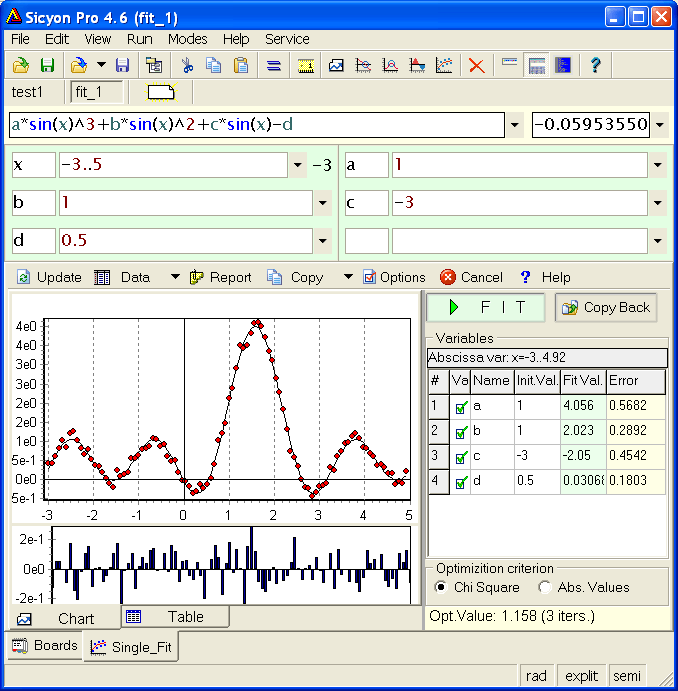Open the Modes menu
Screen dimensions: 678x691
click(187, 39)
